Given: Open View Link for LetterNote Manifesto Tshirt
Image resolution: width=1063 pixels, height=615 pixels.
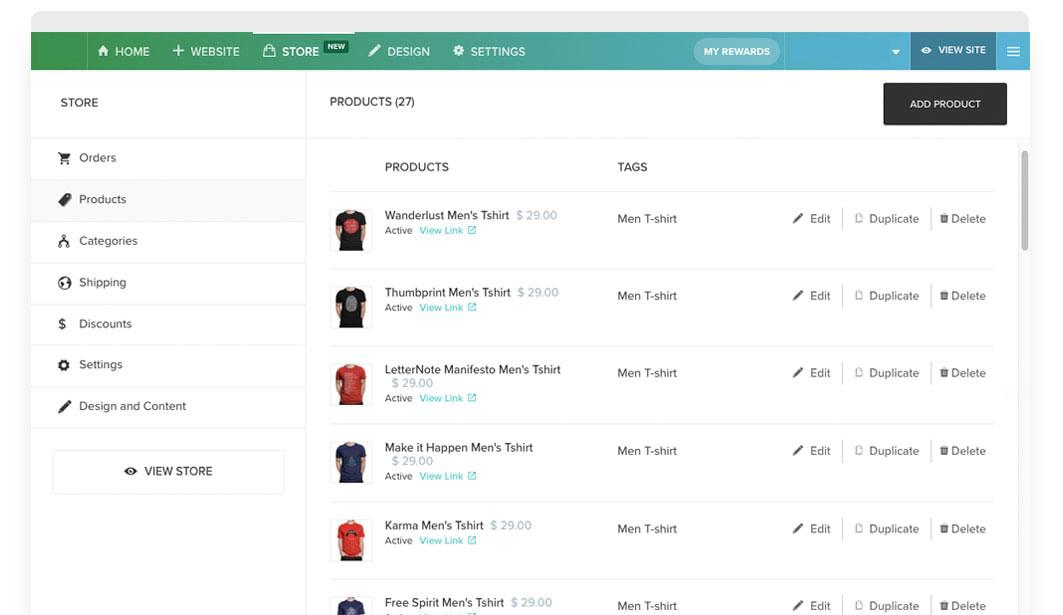Looking at the screenshot, I should click(x=447, y=398).
